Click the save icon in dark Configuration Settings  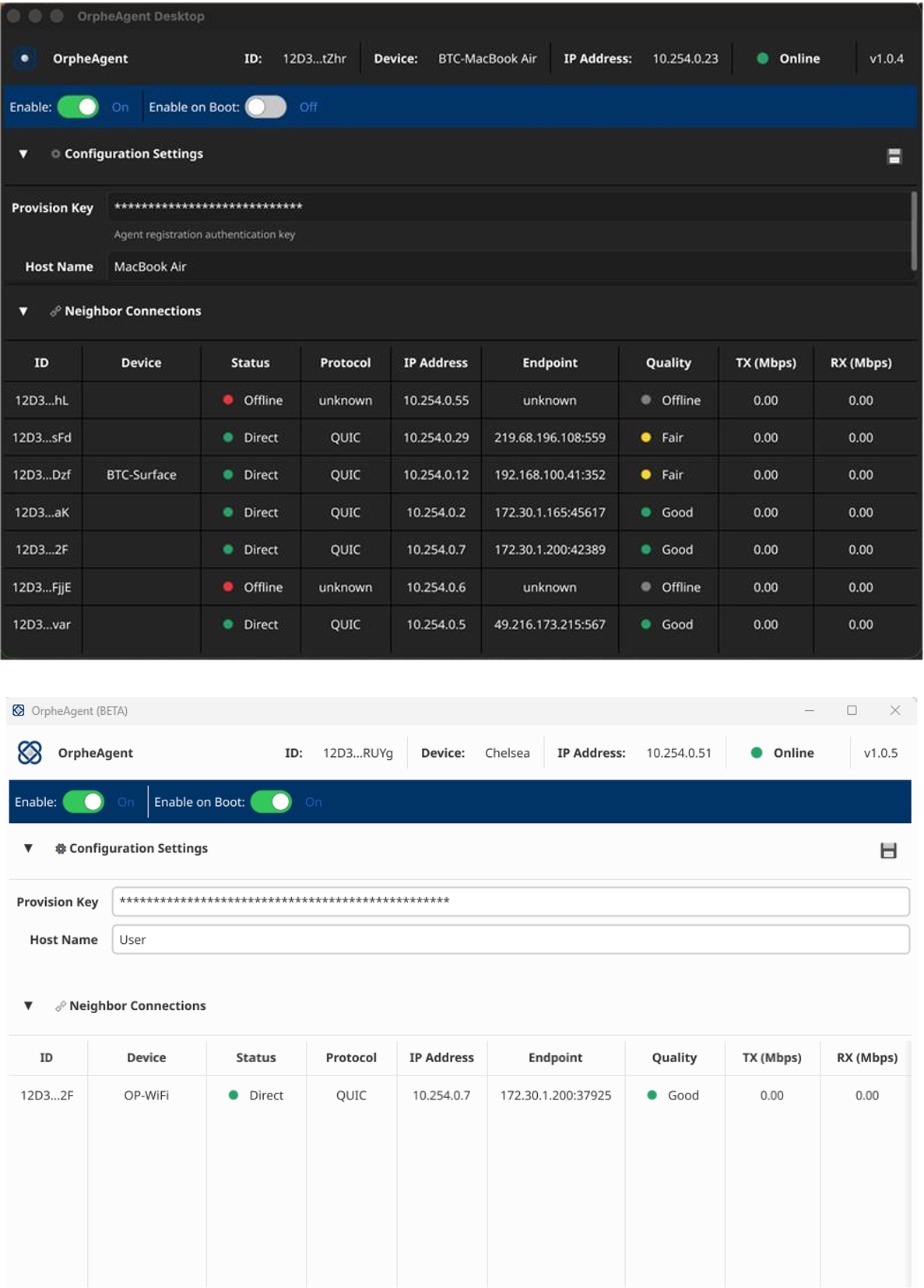[894, 157]
